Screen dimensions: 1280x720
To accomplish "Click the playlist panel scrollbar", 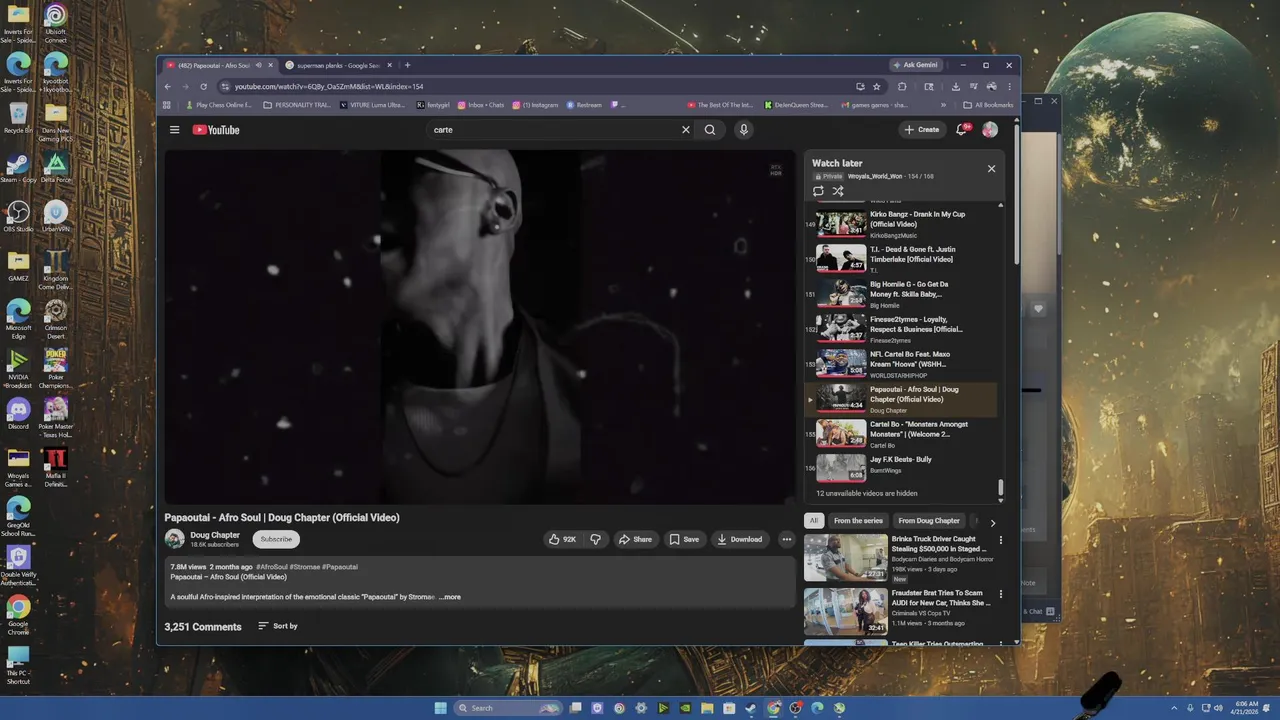I will 1001,489.
